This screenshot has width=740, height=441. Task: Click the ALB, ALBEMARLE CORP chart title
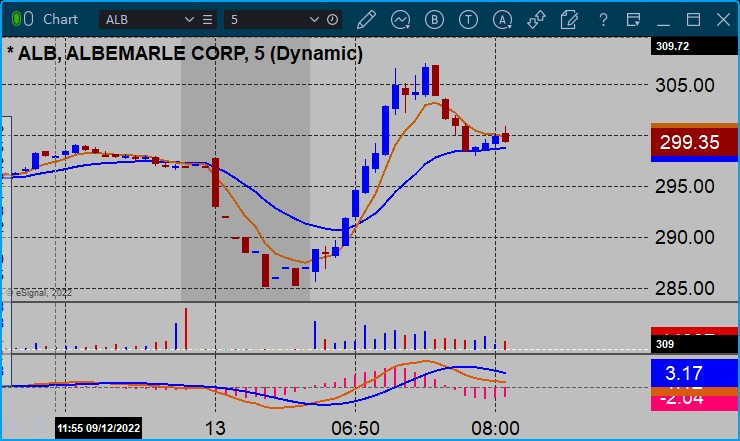[185, 53]
